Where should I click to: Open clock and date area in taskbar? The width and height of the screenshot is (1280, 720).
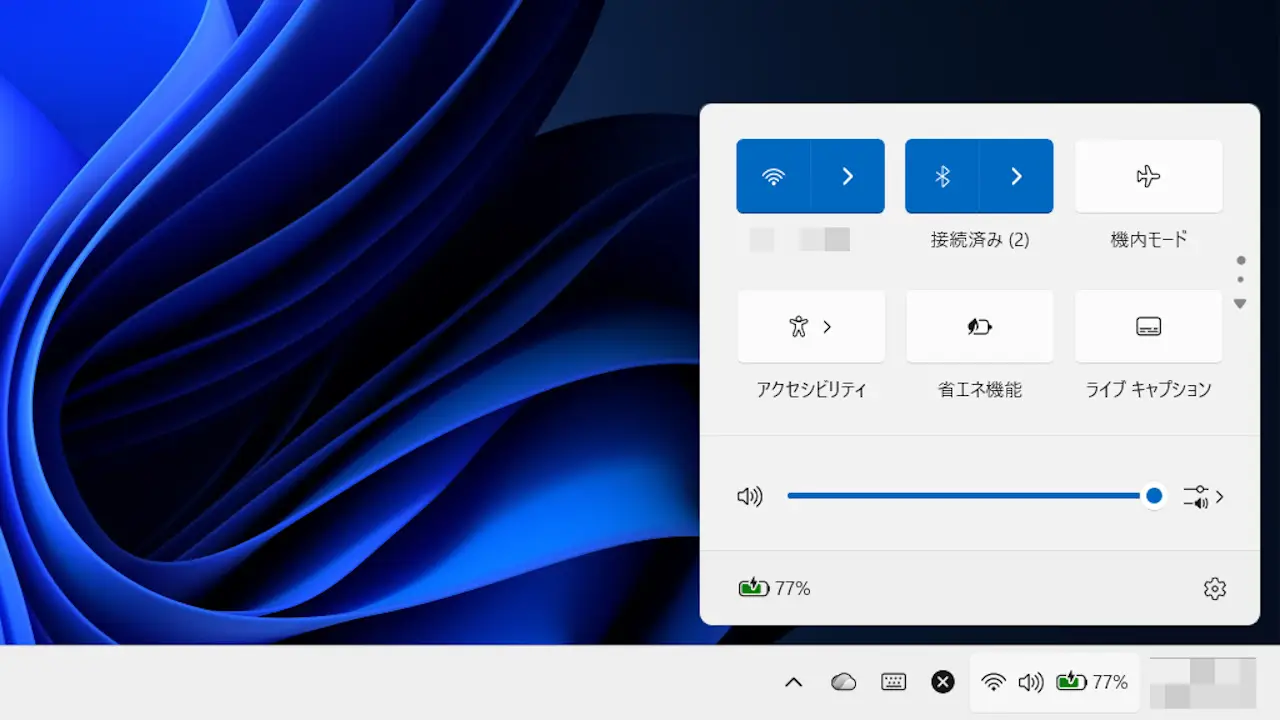pyautogui.click(x=1202, y=682)
